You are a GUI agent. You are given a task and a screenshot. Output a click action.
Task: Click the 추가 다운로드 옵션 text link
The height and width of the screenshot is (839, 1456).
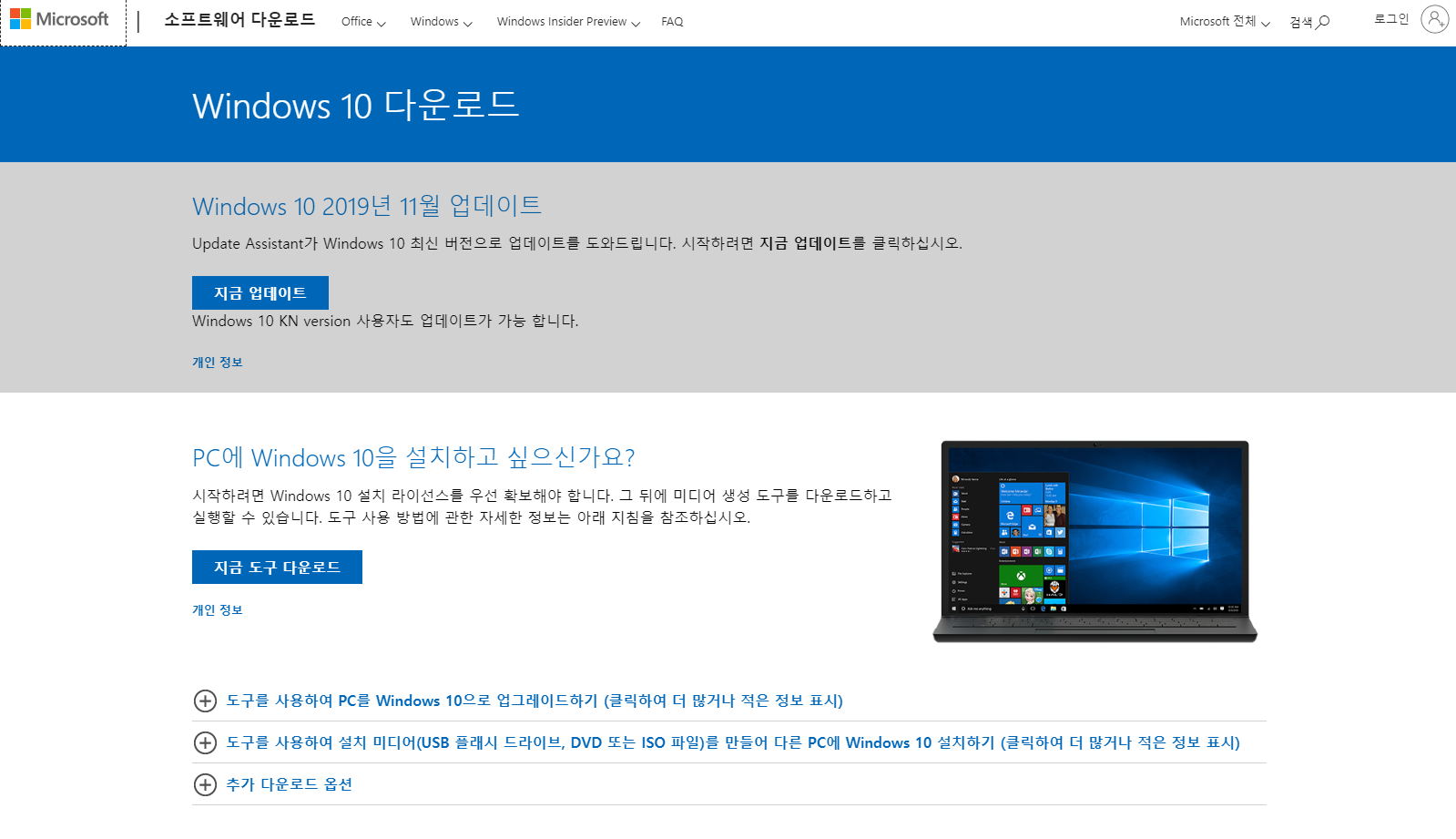pyautogui.click(x=290, y=784)
